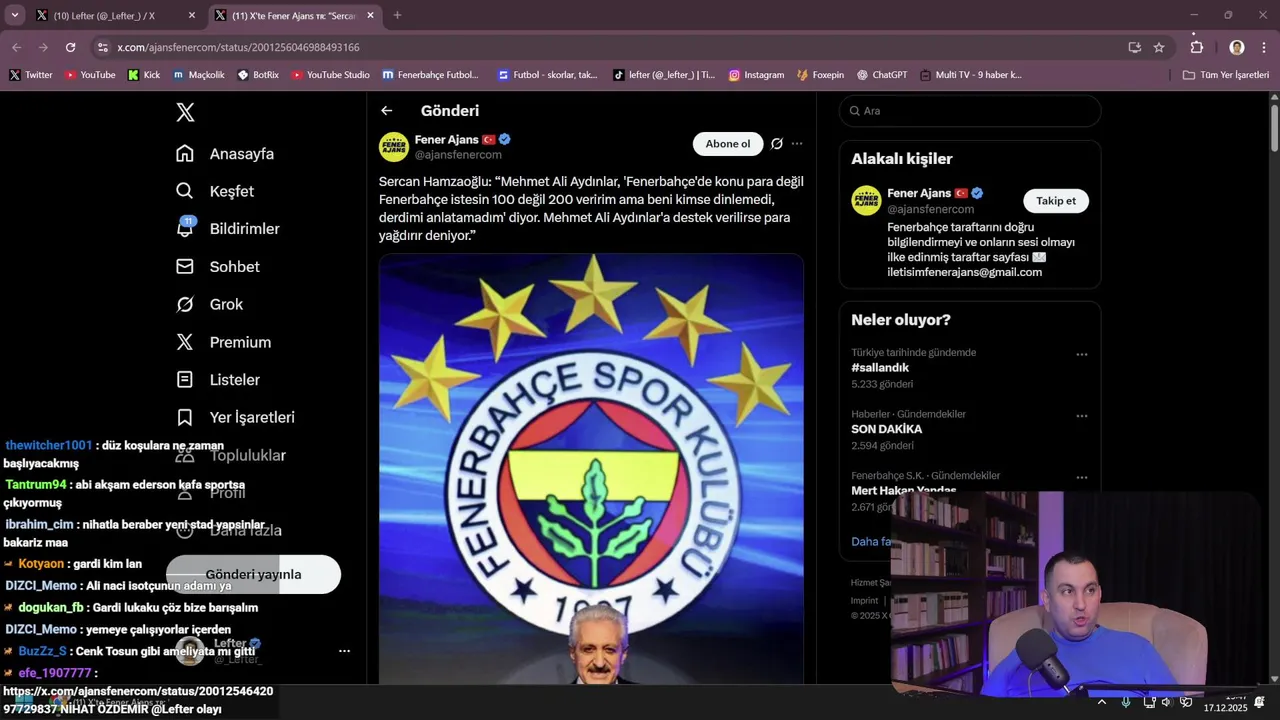
Task: Click the install app icon in the address bar
Action: click(x=1134, y=47)
